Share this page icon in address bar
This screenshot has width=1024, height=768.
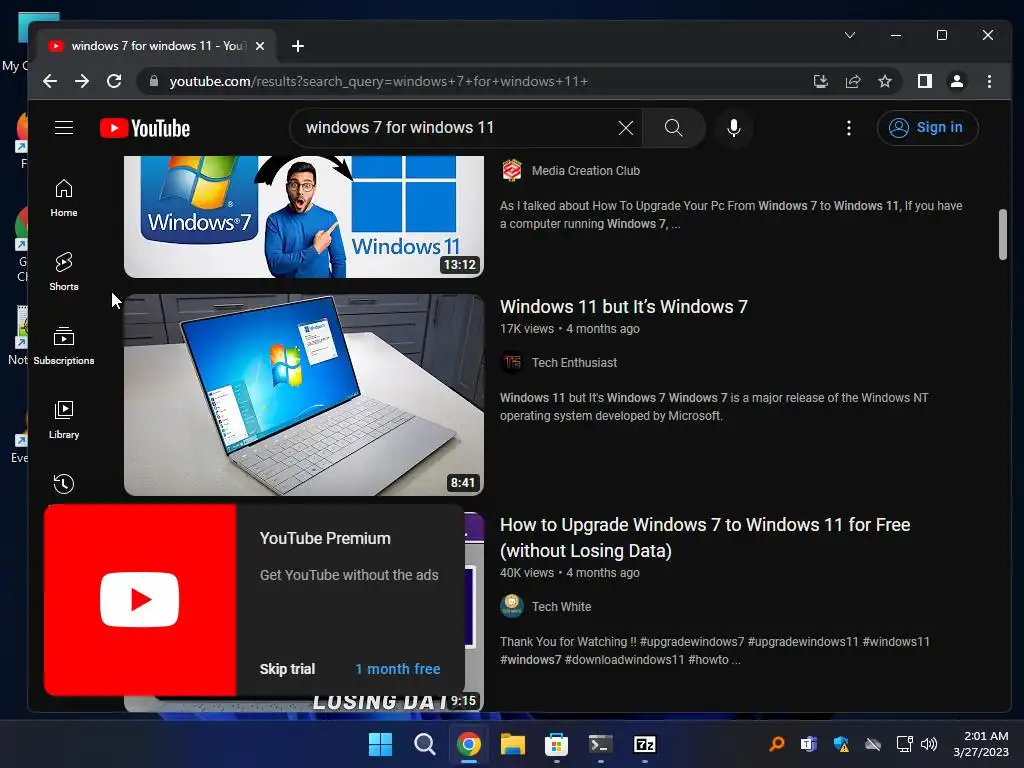[853, 81]
